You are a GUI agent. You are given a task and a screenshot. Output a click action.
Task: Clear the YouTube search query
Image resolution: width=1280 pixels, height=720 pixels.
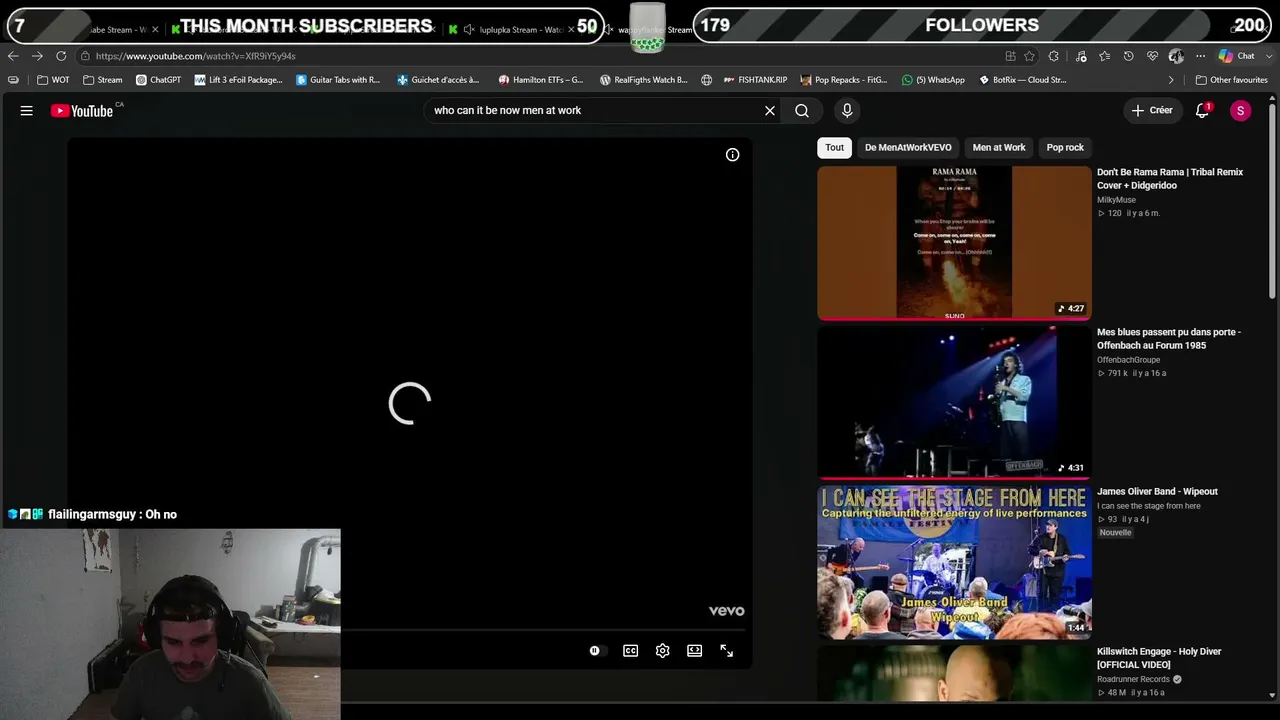point(770,111)
